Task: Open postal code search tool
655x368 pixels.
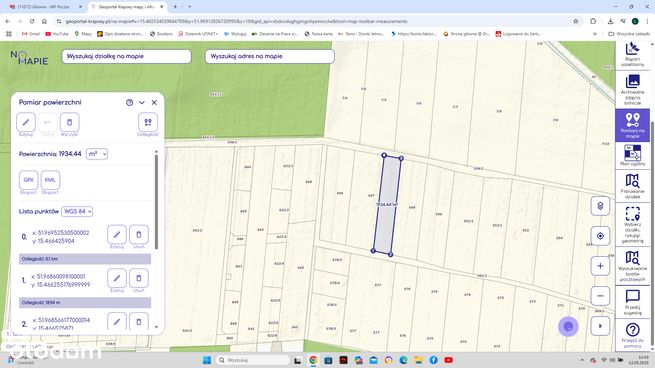Action: 632,266
